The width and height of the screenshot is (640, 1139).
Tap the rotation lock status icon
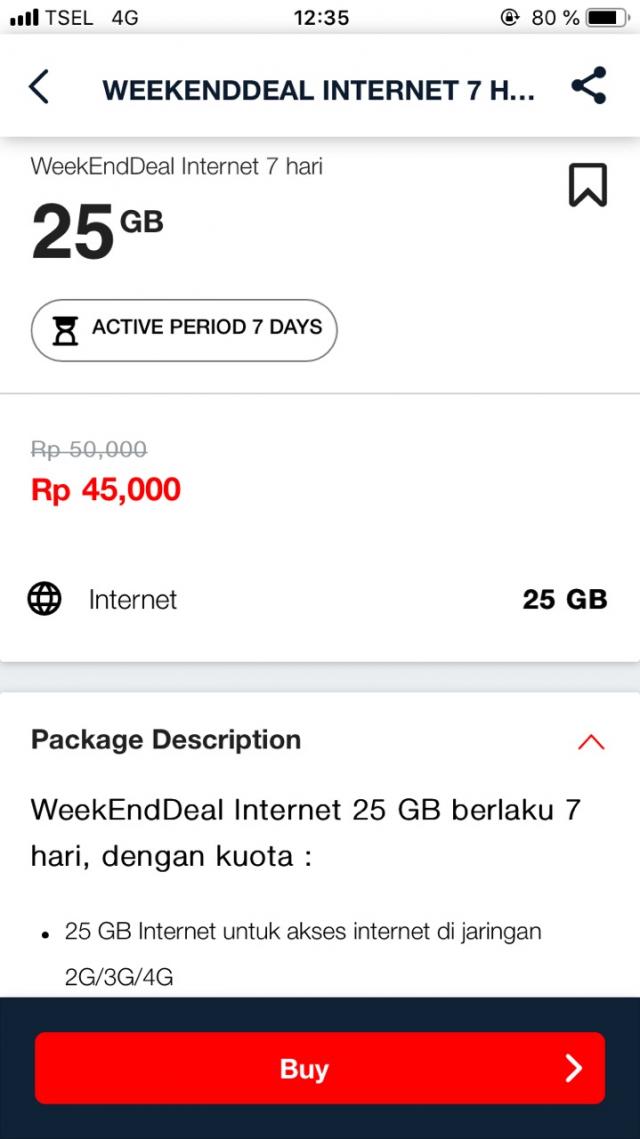point(511,18)
